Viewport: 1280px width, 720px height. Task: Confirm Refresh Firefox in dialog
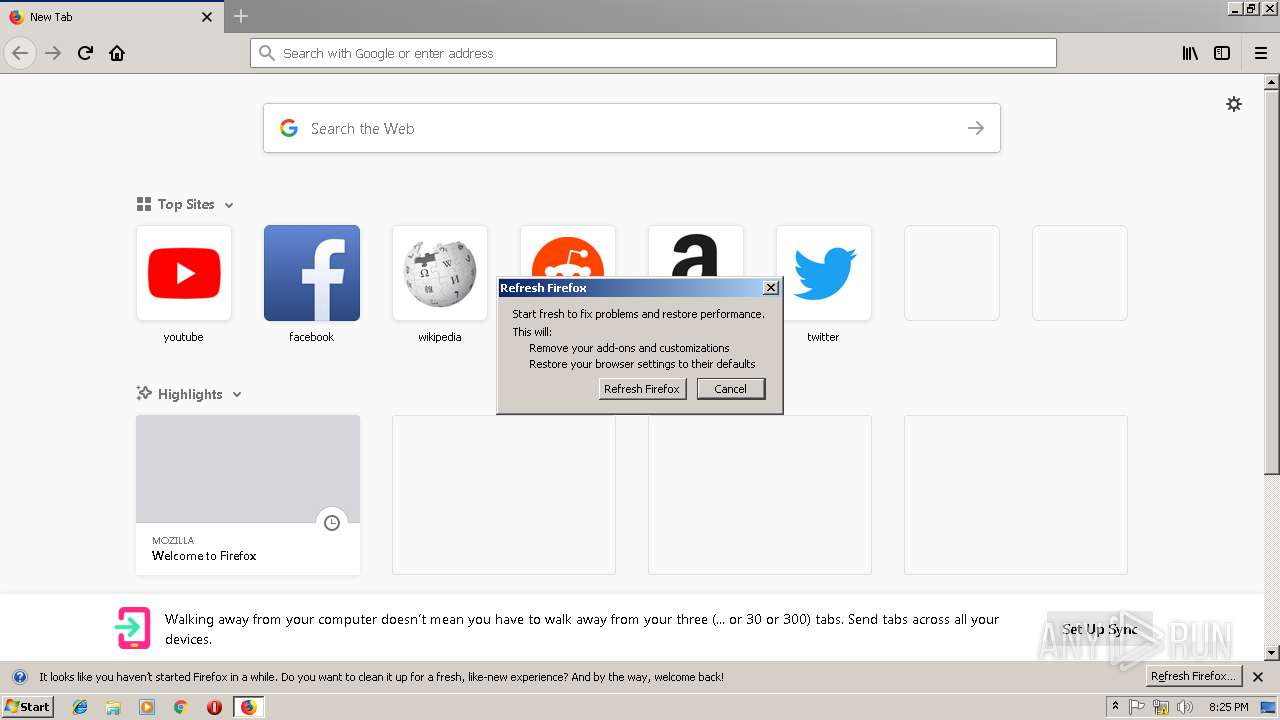pyautogui.click(x=643, y=389)
